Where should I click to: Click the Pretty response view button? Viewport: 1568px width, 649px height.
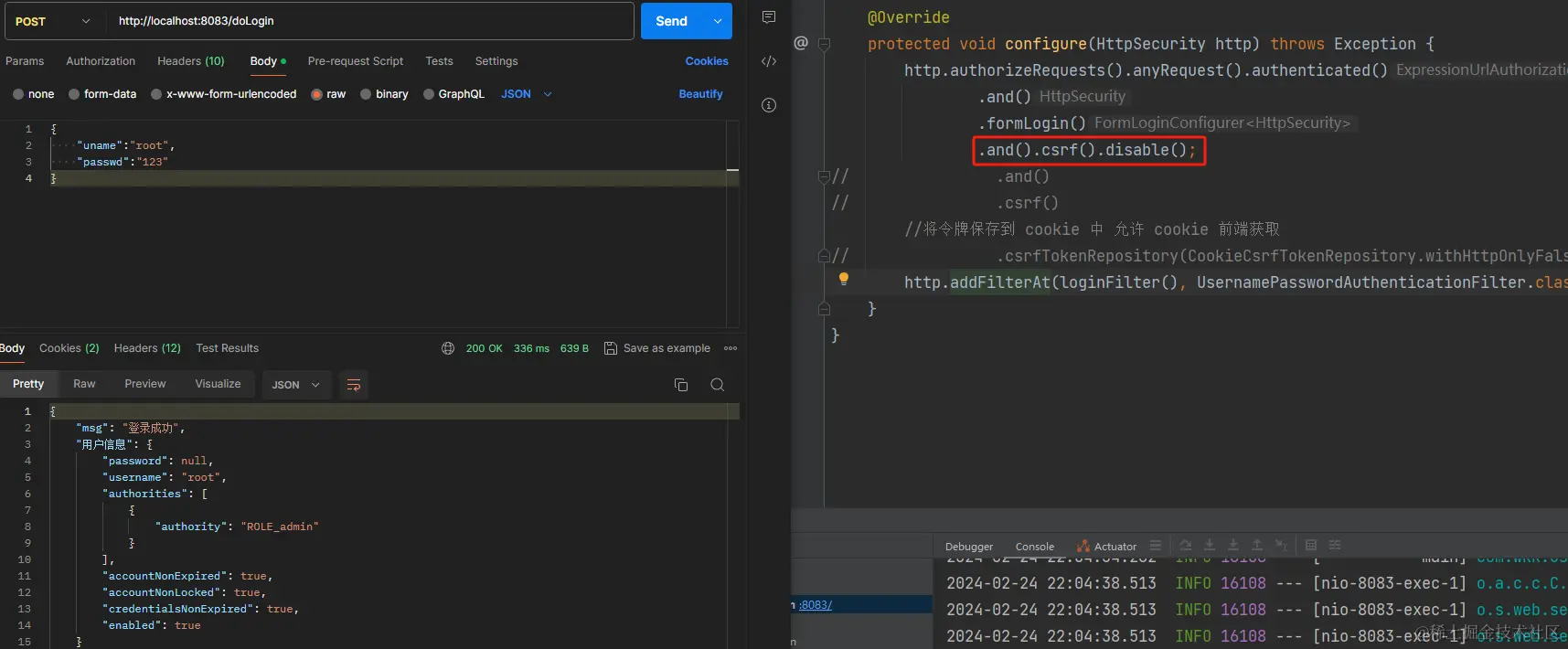pos(28,384)
